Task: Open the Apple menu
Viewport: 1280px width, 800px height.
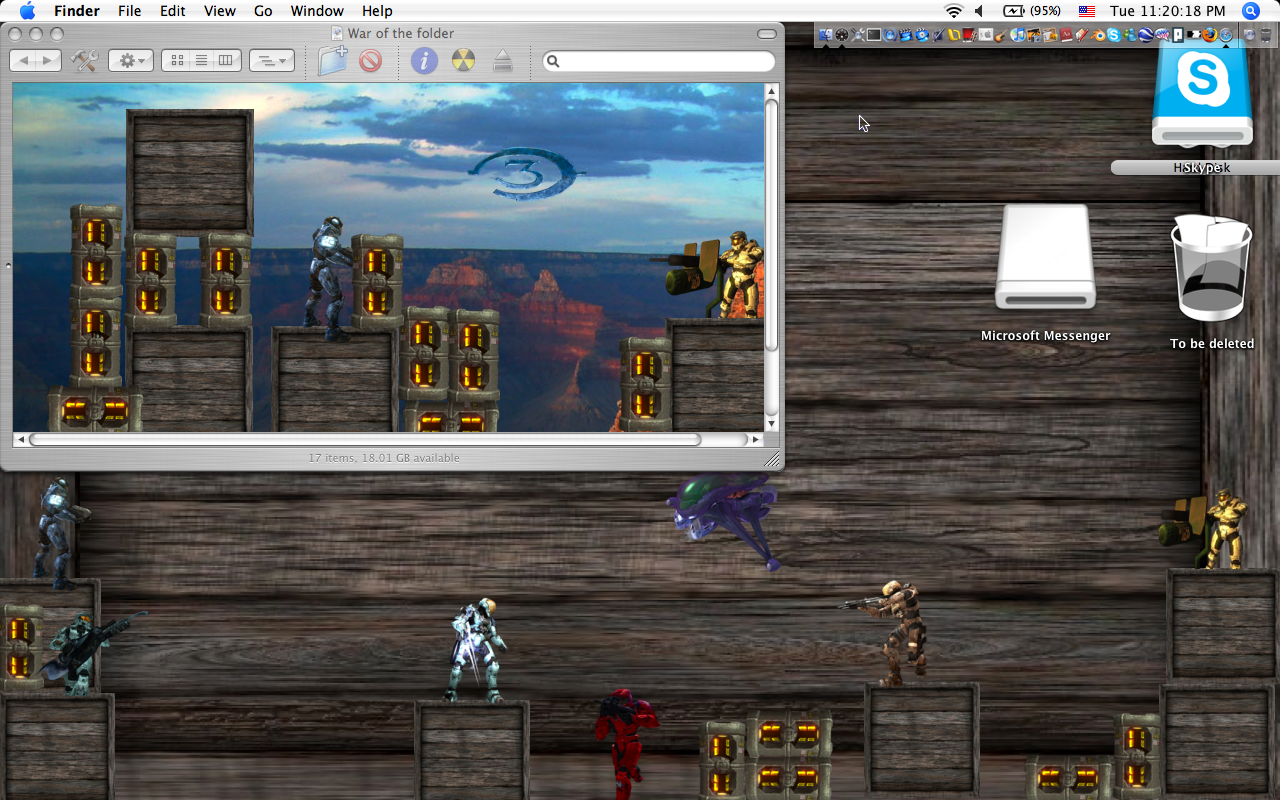Action: coord(27,11)
